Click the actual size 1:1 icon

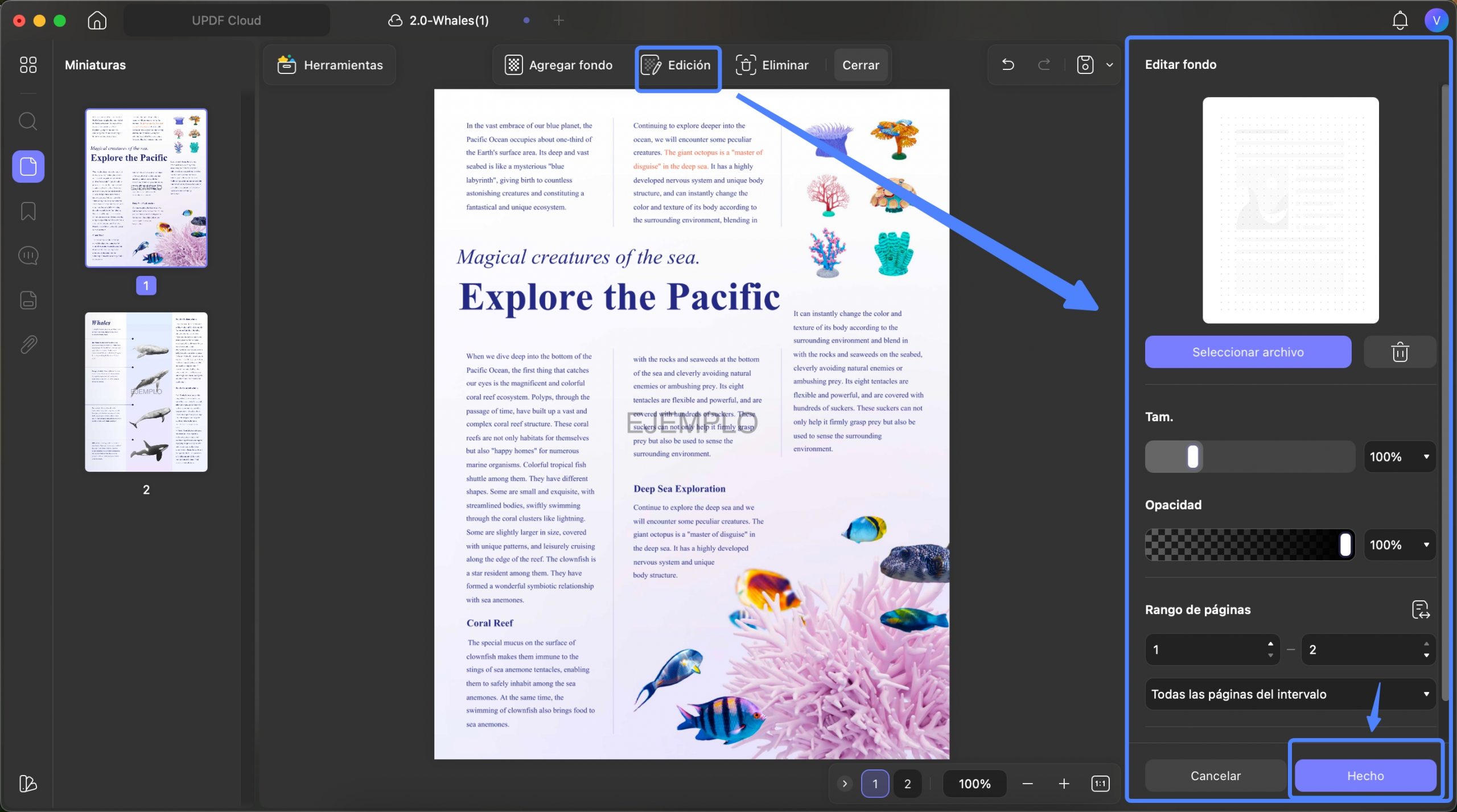(x=1100, y=784)
